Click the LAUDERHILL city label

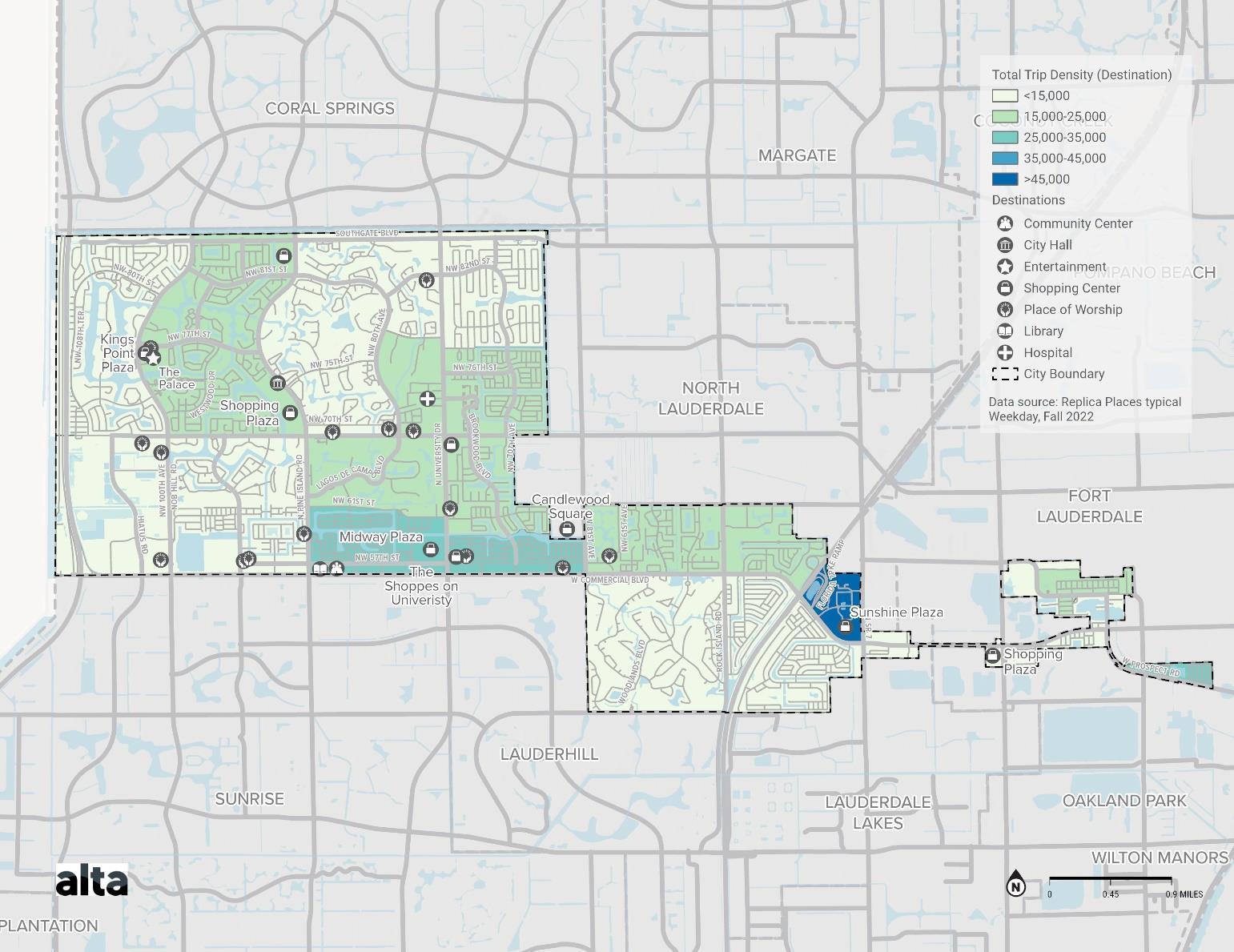(x=549, y=754)
